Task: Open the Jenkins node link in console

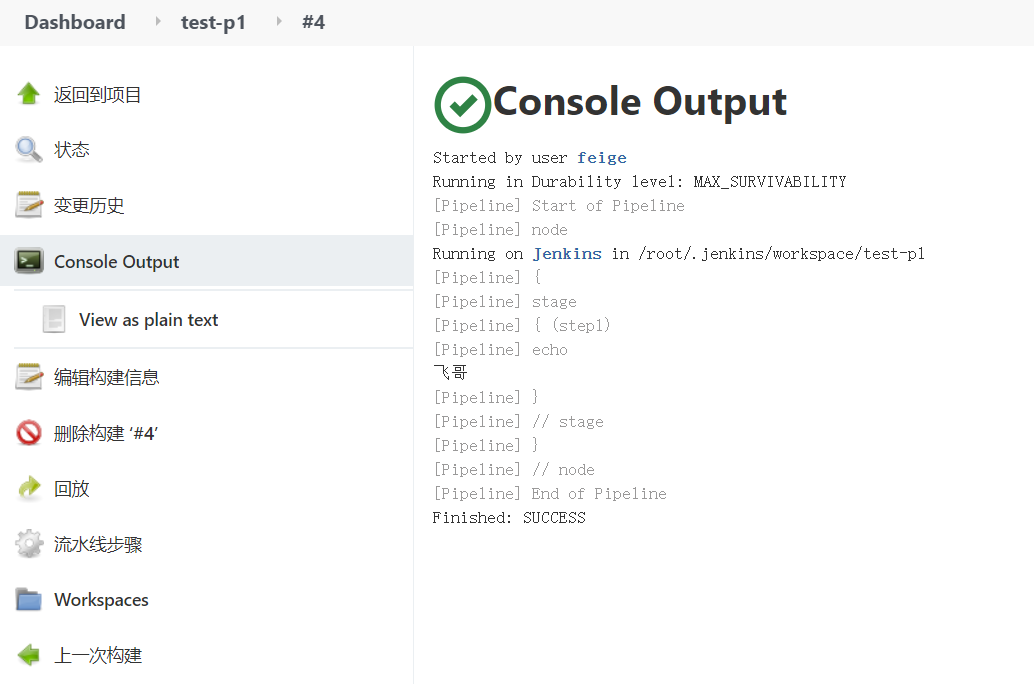Action: click(x=567, y=253)
